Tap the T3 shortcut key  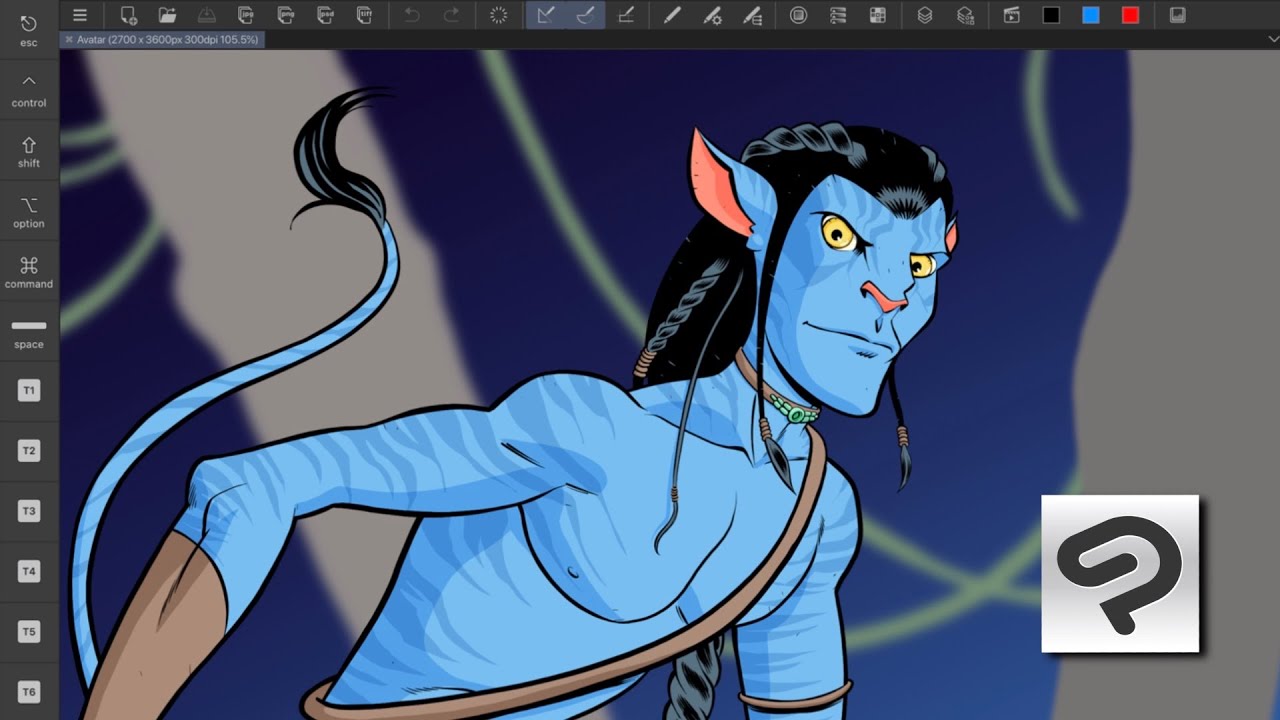tap(29, 511)
